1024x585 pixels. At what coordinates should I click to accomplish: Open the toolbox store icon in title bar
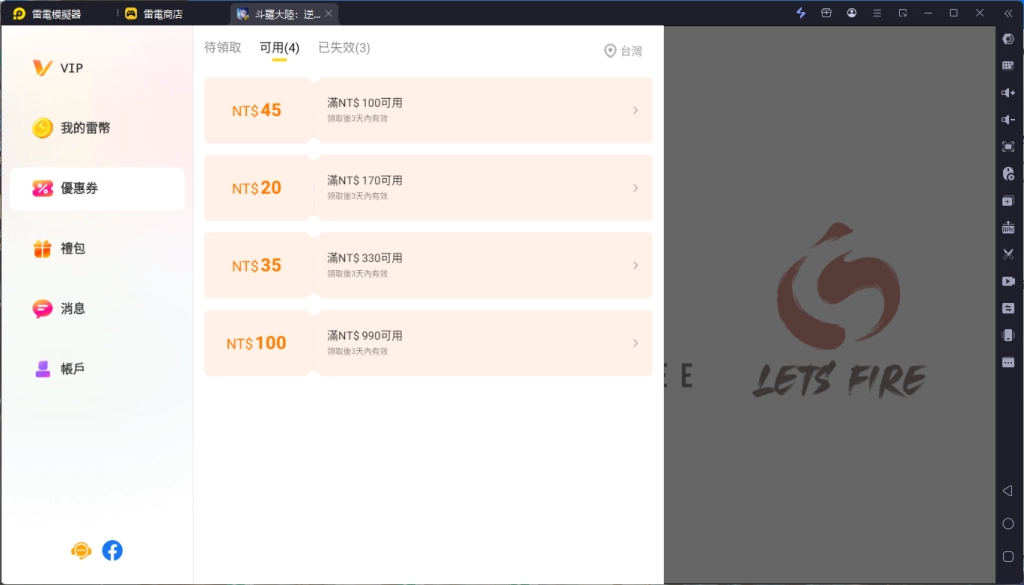pyautogui.click(x=826, y=12)
